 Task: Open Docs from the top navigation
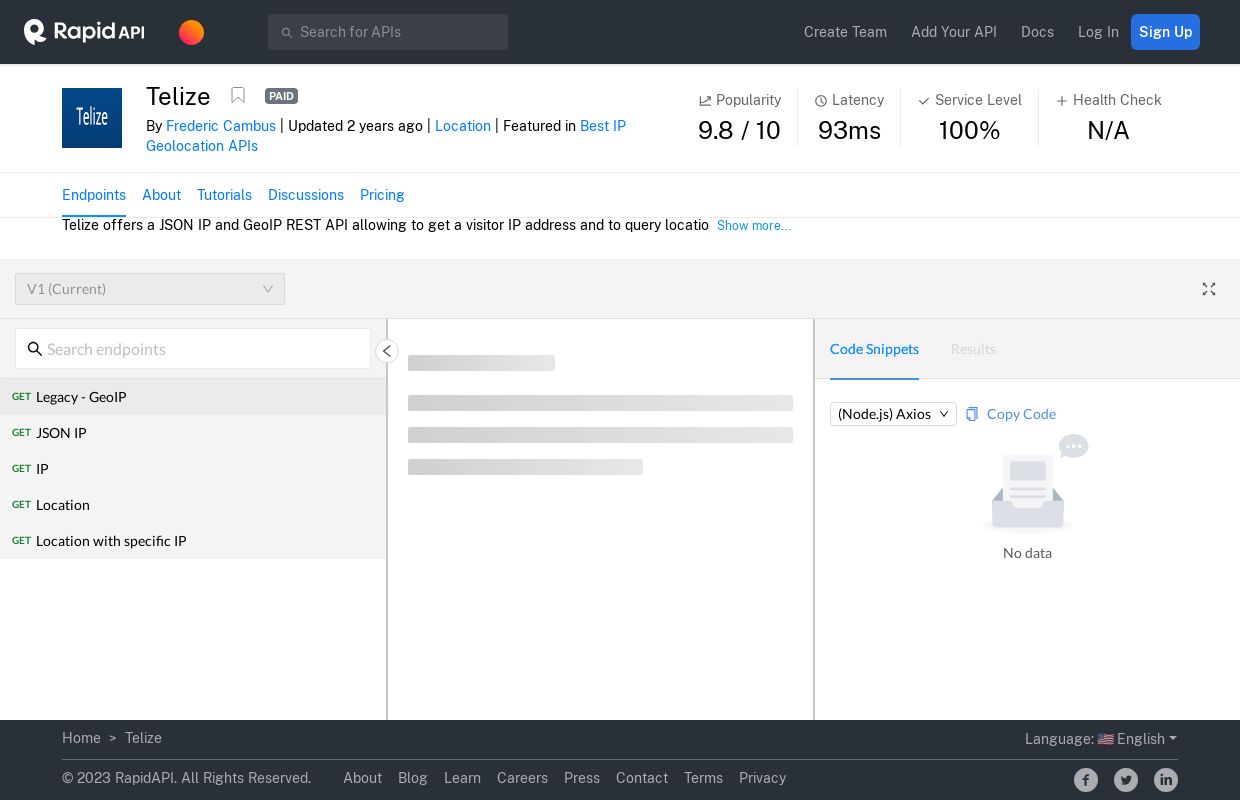1037,32
